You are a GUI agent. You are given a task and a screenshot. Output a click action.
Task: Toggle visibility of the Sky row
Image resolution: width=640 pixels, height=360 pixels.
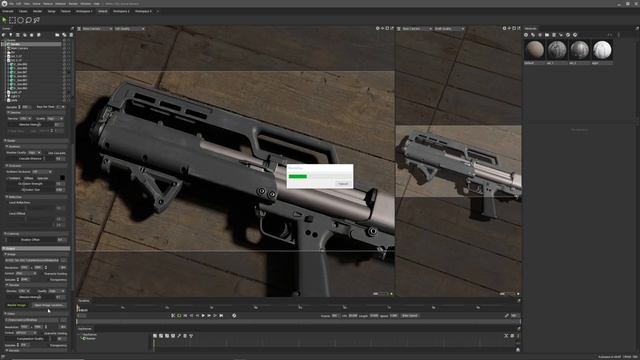(64, 52)
